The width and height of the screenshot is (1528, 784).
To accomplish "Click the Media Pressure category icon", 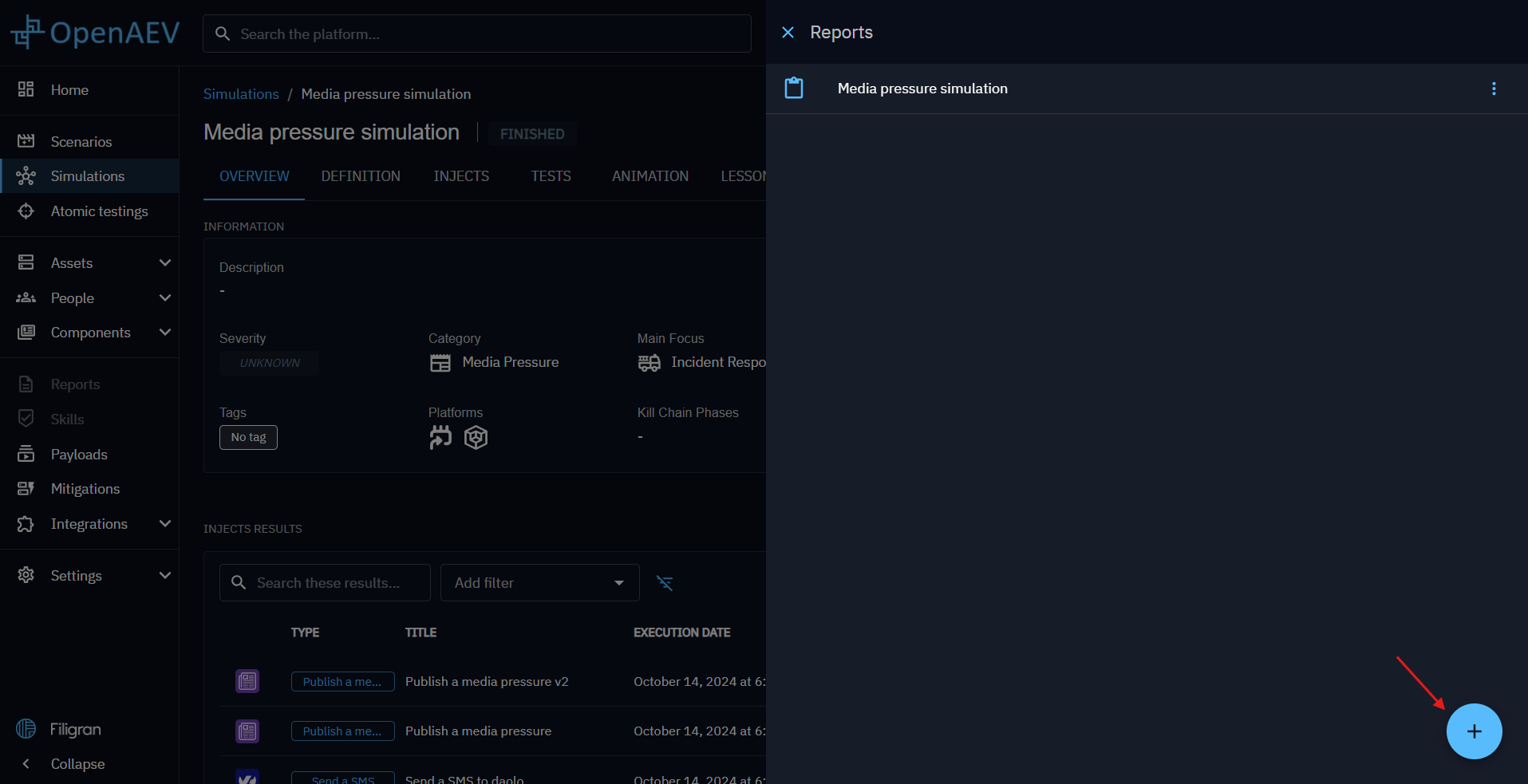I will pyautogui.click(x=440, y=362).
